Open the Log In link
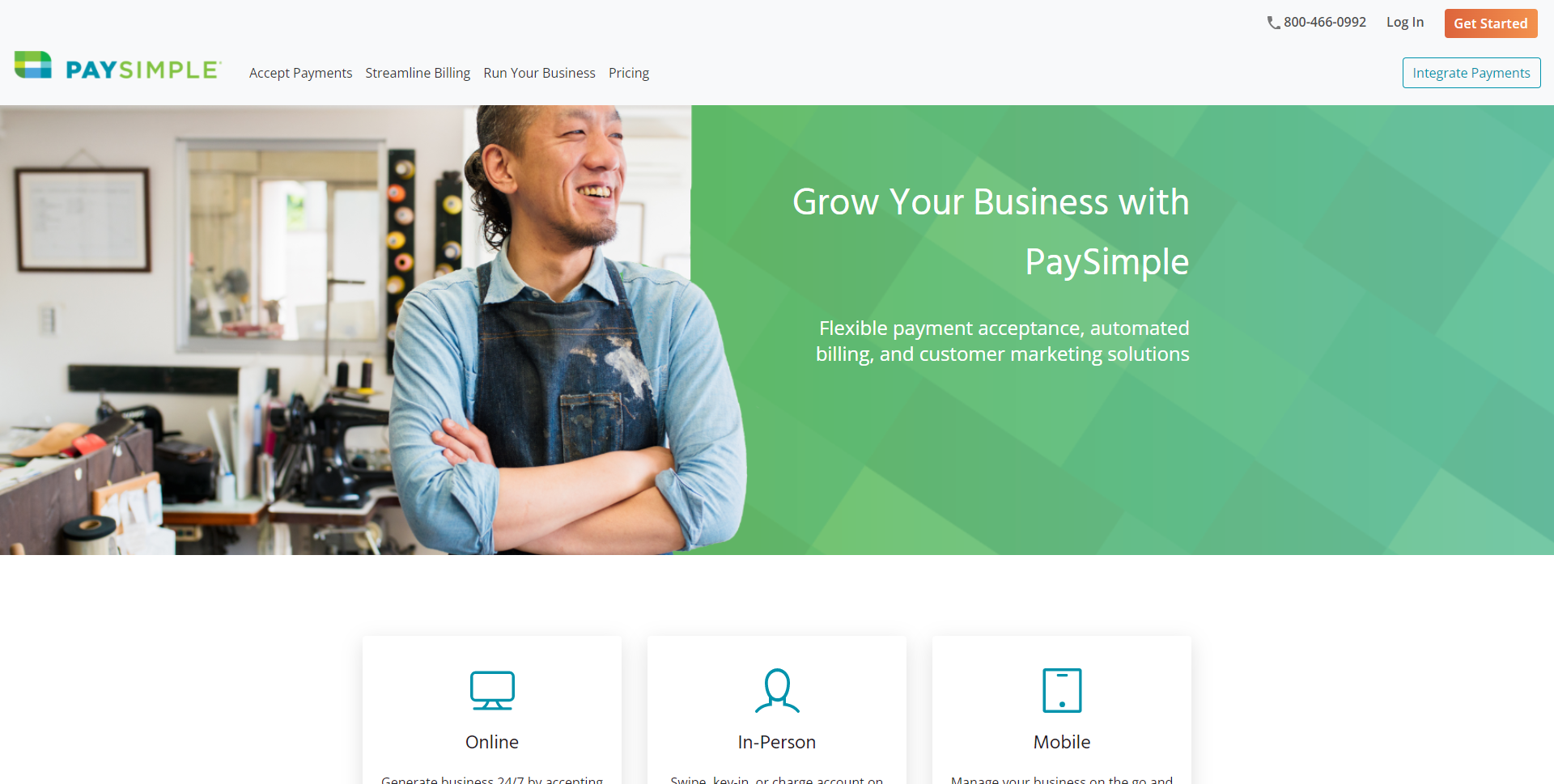The height and width of the screenshot is (784, 1554). (1404, 23)
